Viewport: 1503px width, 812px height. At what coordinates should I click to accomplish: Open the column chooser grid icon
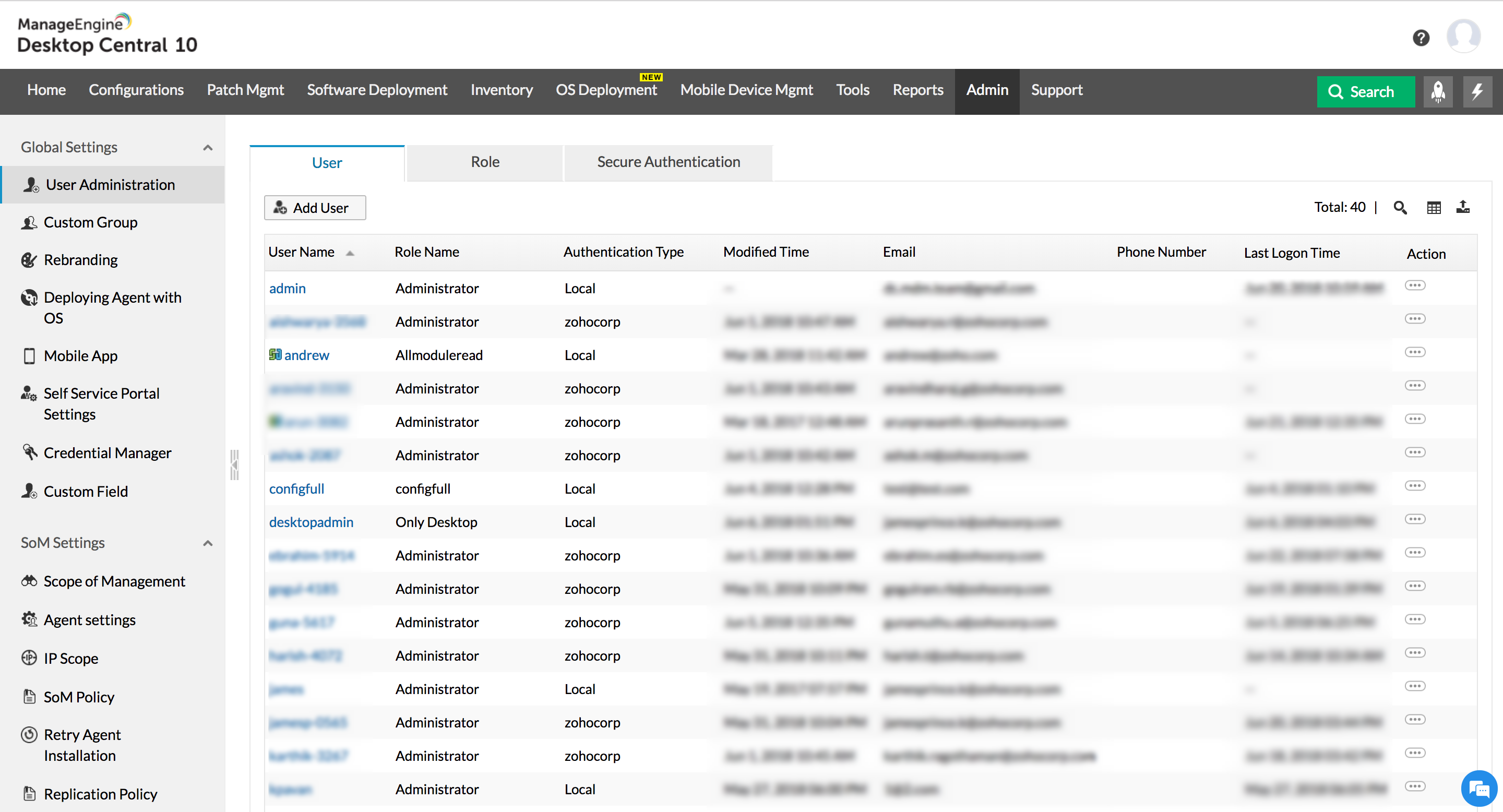coord(1434,208)
